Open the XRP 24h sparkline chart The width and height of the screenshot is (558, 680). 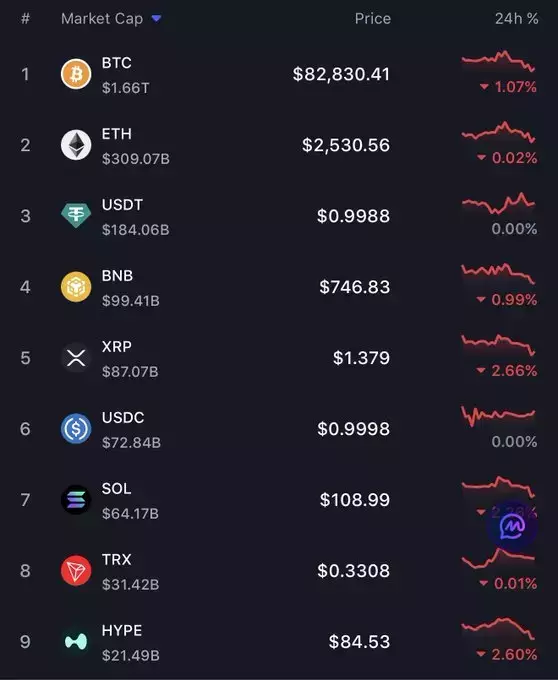click(499, 345)
